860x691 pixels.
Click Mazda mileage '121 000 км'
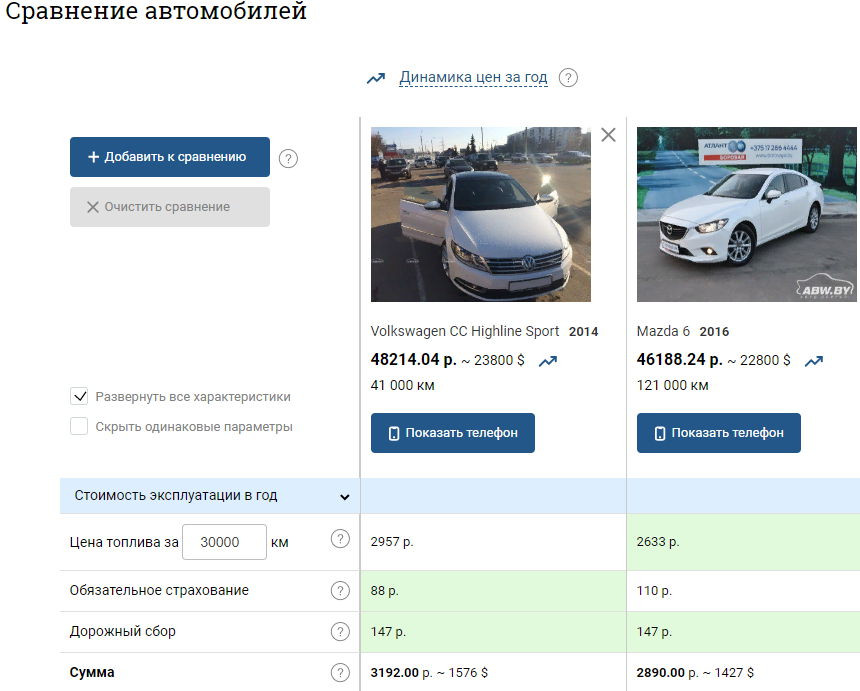[672, 386]
